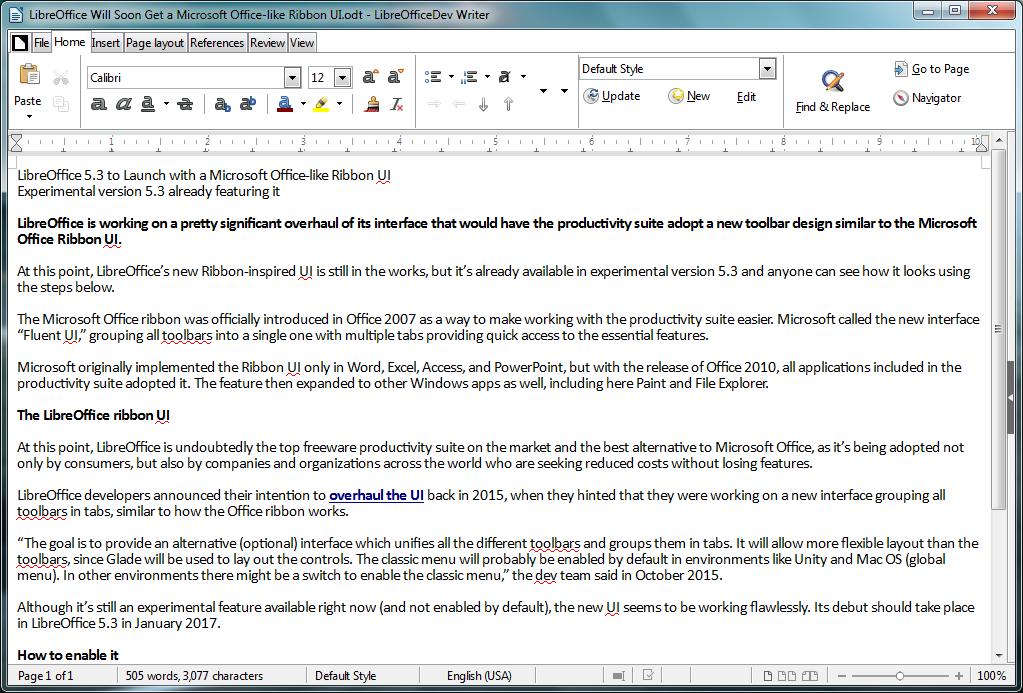Screen dimensions: 1023x693
Task: Click inside the font size 12 field
Action: [x=321, y=78]
